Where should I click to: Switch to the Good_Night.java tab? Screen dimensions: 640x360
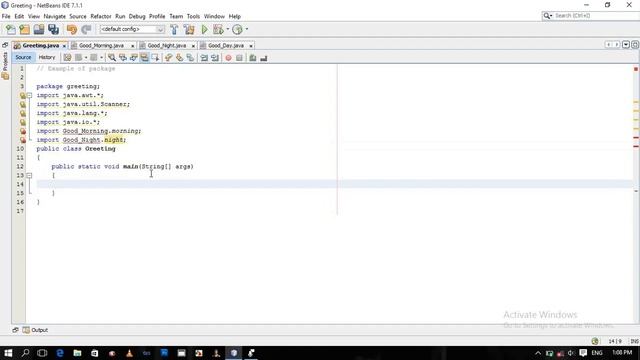point(167,46)
